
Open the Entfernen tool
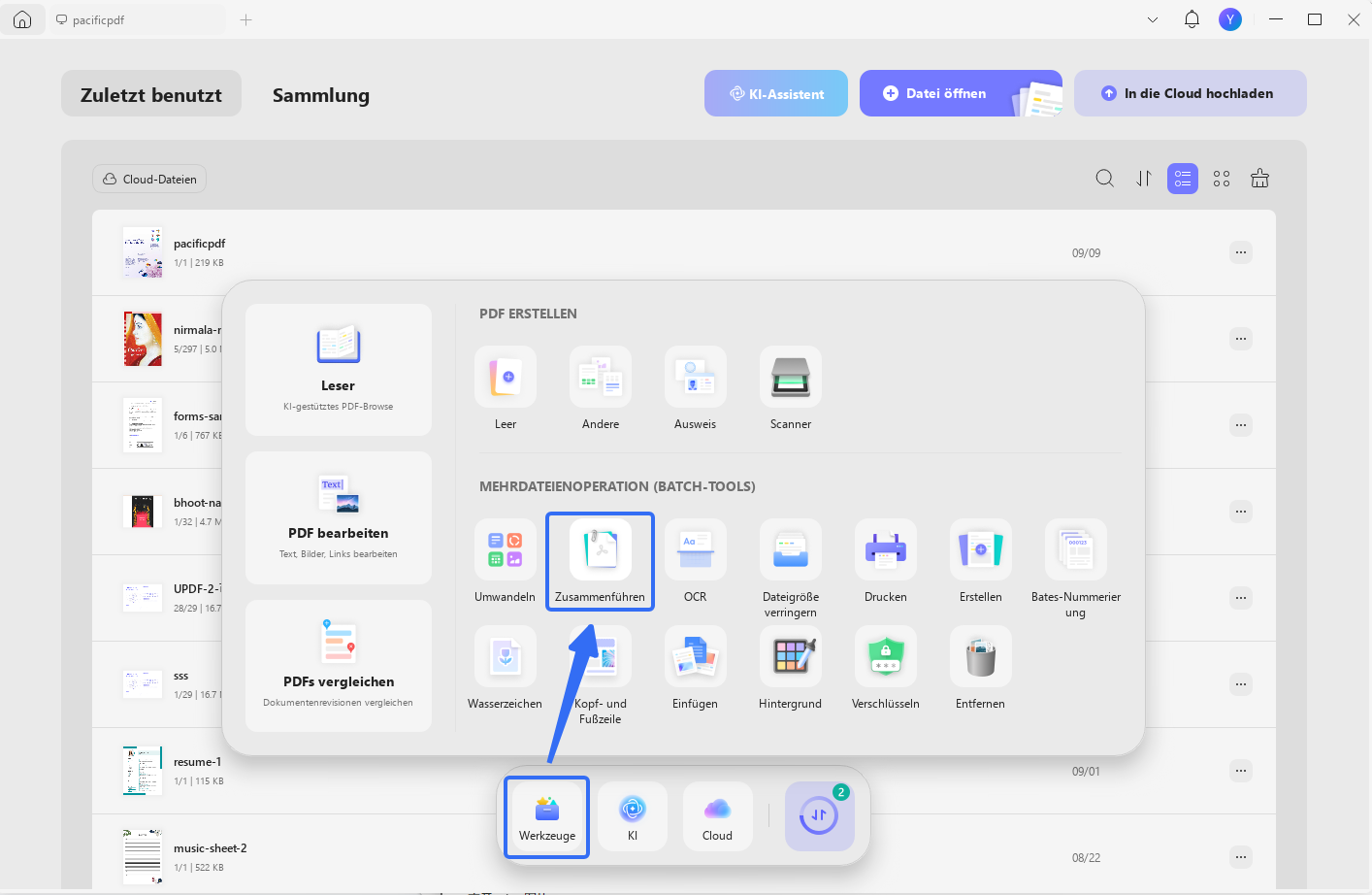pyautogui.click(x=981, y=657)
